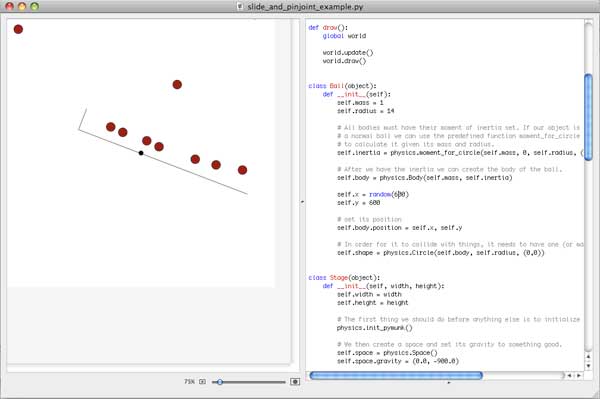Click the small zoom-out icon beside 75%

click(x=202, y=381)
